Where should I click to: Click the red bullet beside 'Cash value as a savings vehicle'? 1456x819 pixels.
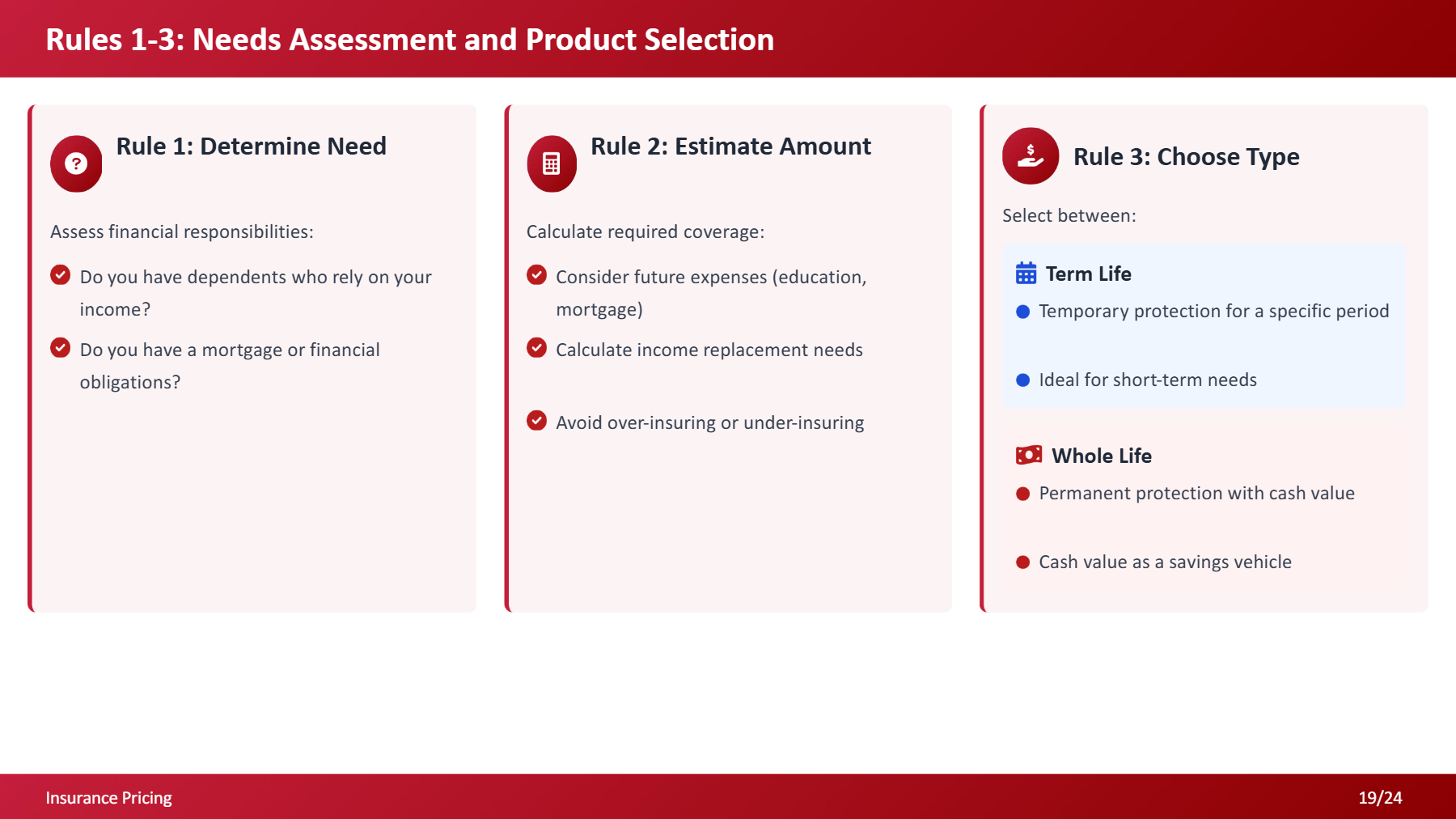pos(1022,562)
